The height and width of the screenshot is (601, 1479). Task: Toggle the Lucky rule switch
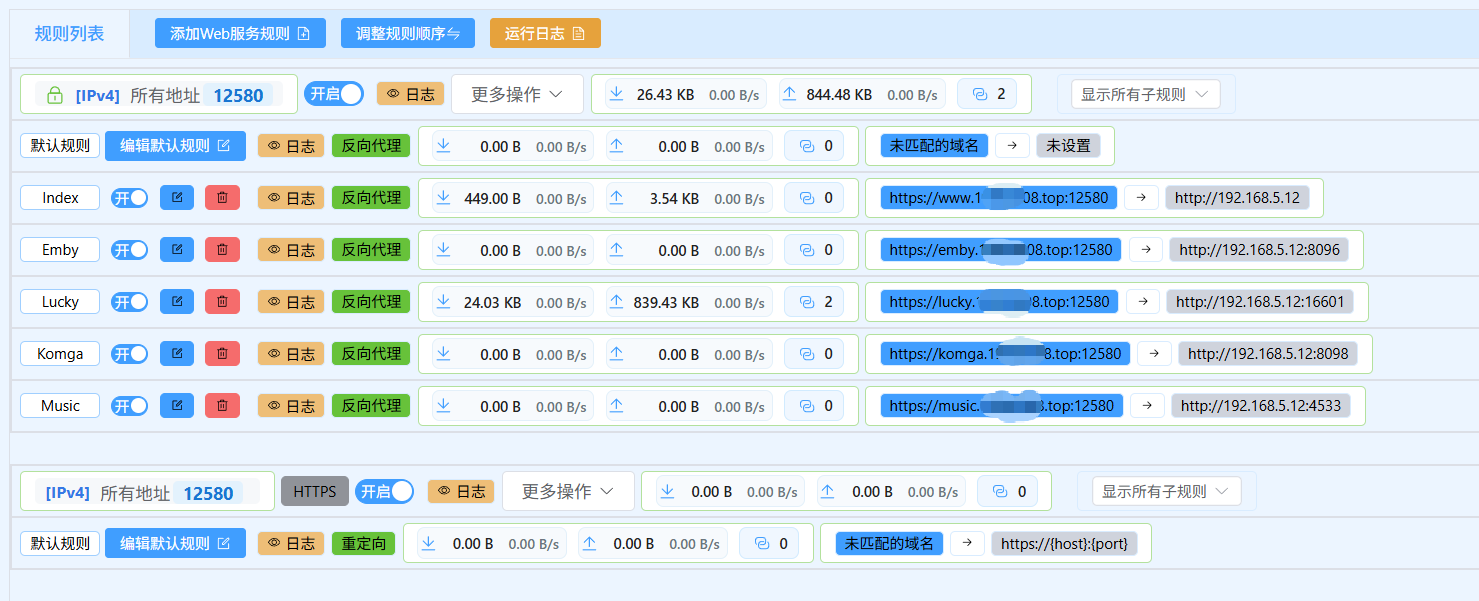coord(130,302)
